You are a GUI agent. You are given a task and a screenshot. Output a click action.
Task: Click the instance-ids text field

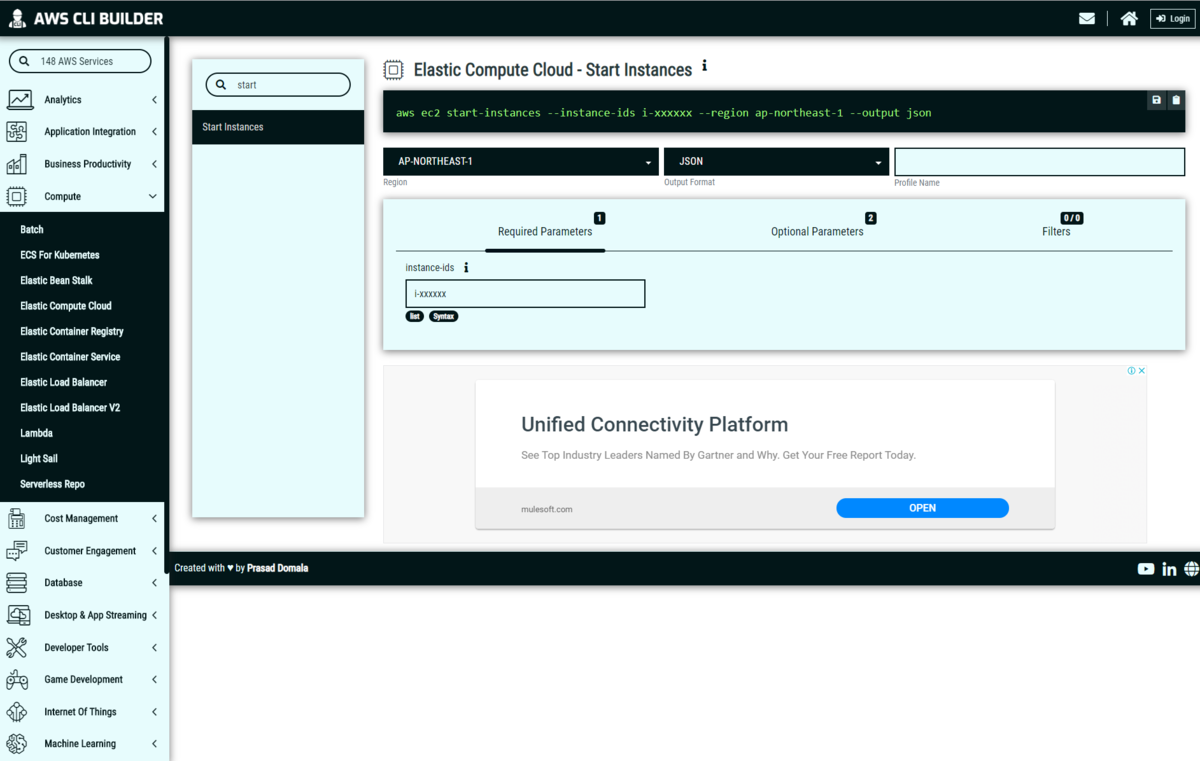tap(525, 294)
